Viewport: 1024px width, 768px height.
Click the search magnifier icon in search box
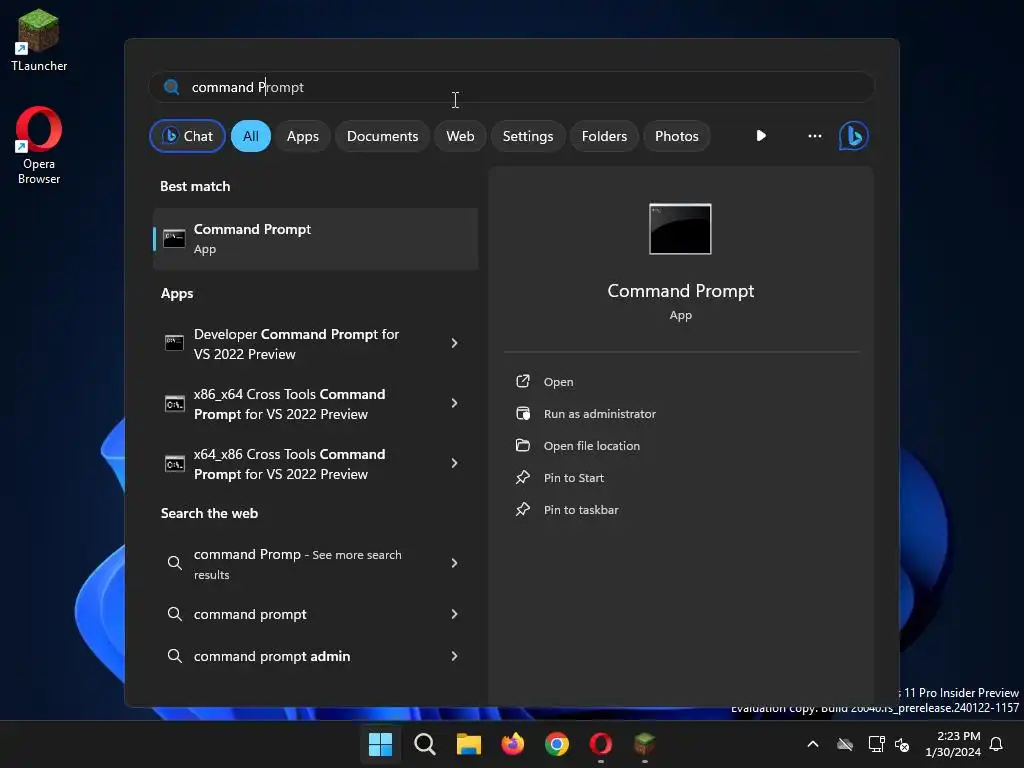(x=172, y=87)
